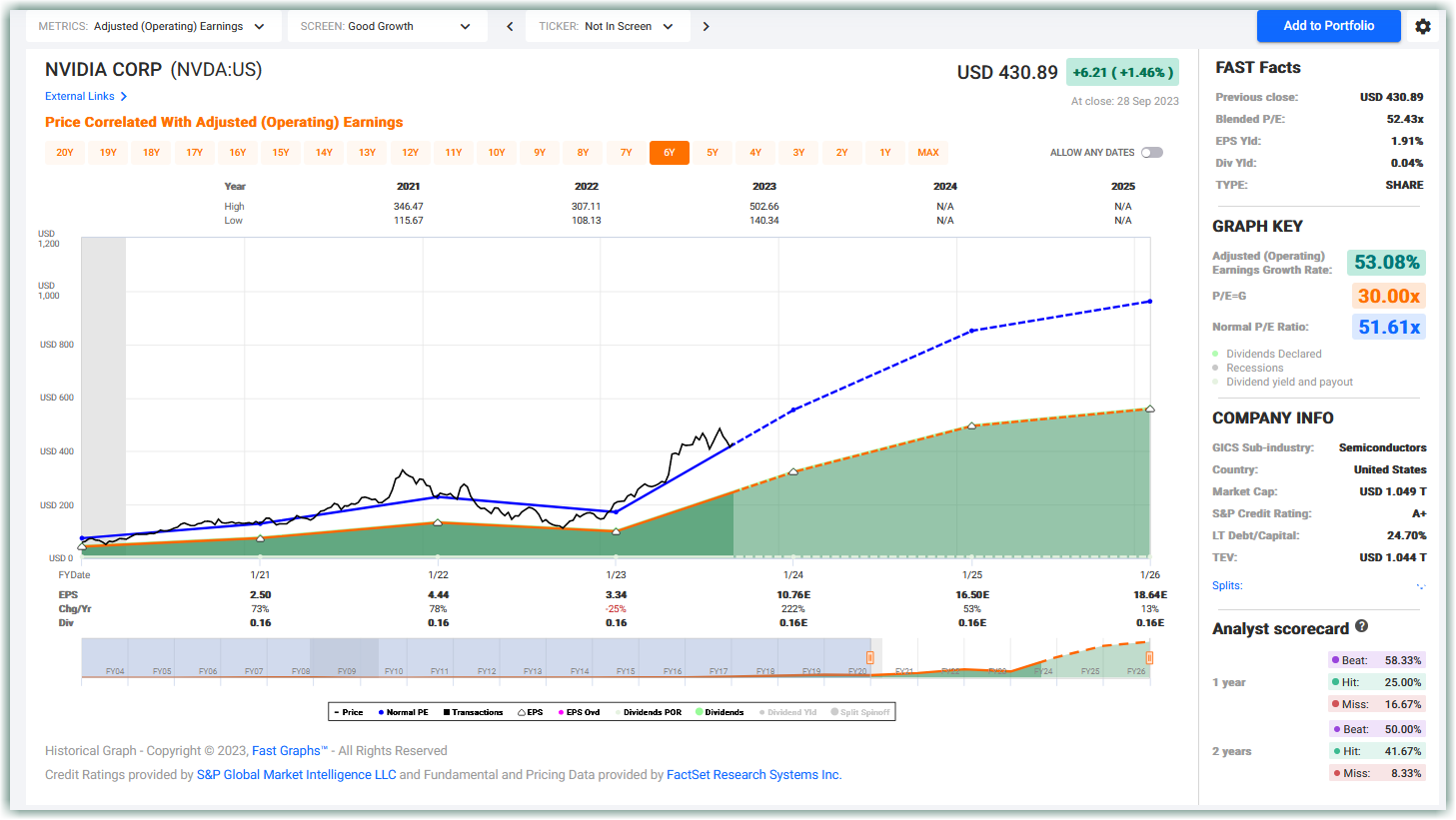
Task: Toggle Transactions in the chart legend
Action: (474, 712)
